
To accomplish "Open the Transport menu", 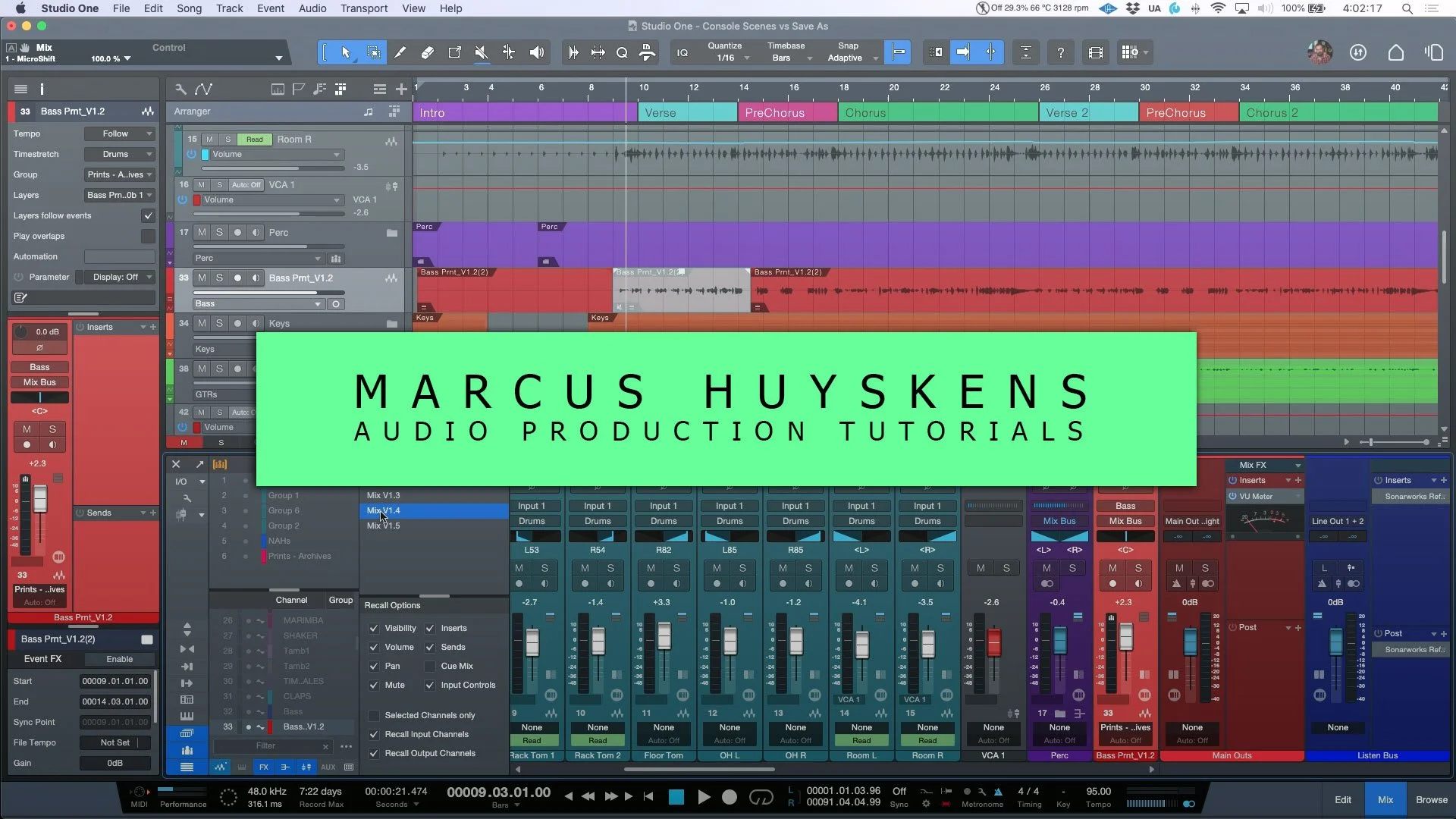I will (x=363, y=8).
